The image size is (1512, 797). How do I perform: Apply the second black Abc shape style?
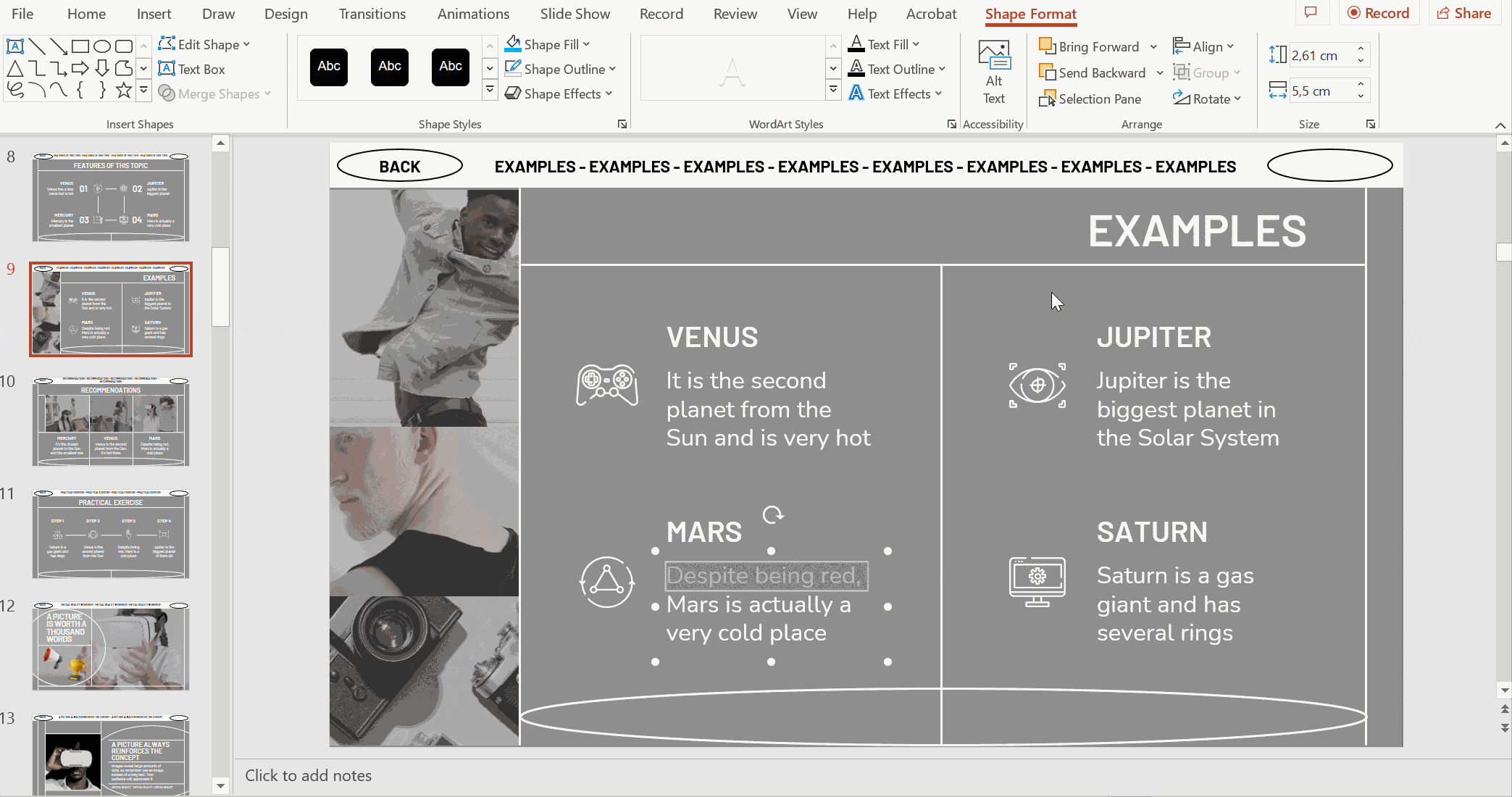390,67
